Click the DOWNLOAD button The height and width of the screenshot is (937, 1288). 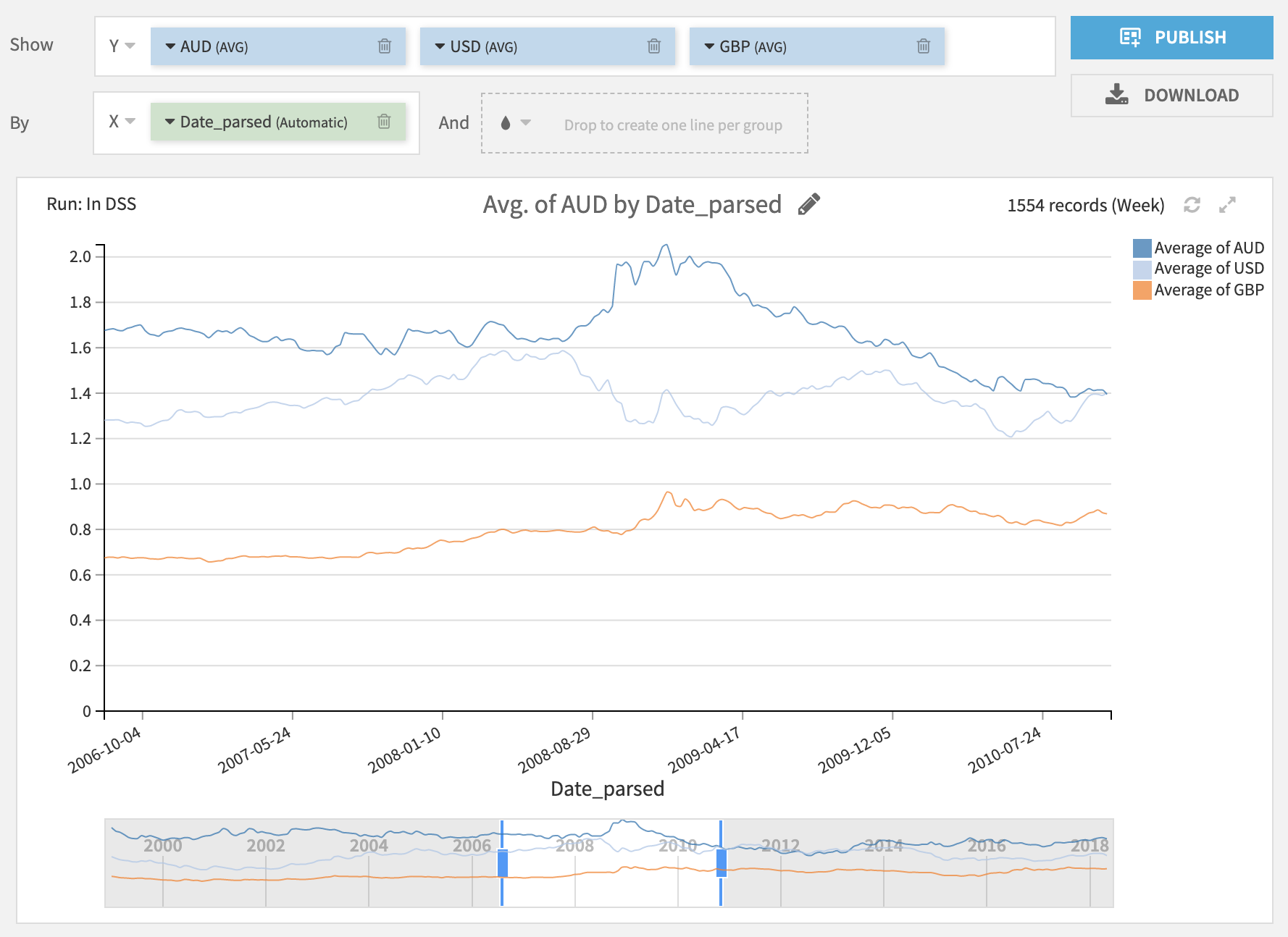click(1171, 96)
